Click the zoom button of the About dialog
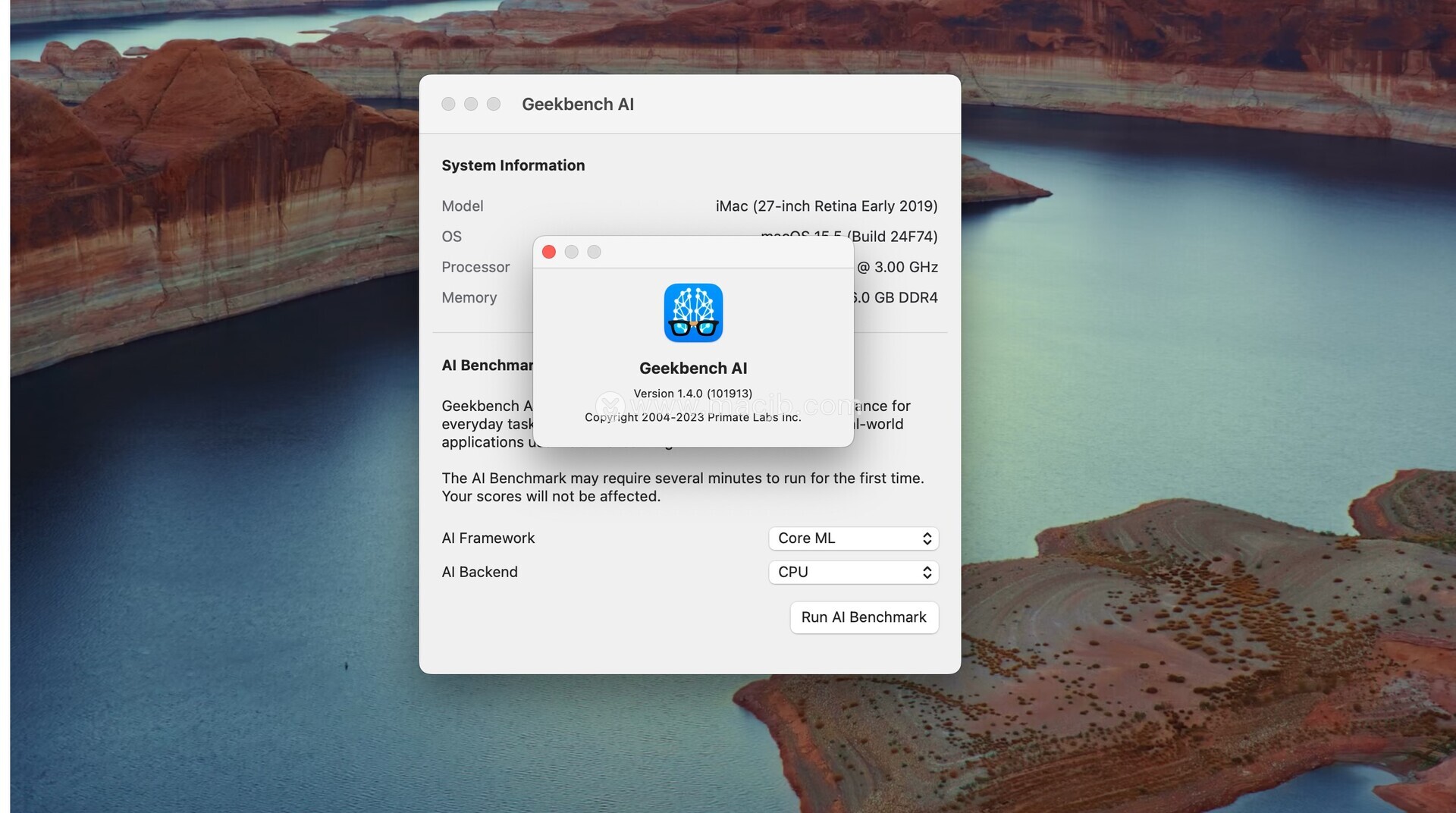1456x813 pixels. point(594,252)
